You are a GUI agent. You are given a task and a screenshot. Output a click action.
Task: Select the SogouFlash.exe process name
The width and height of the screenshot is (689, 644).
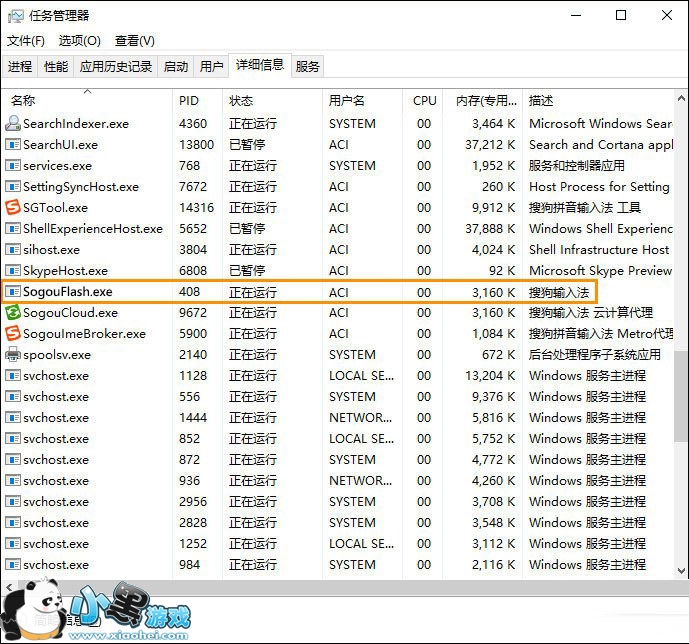[x=68, y=292]
